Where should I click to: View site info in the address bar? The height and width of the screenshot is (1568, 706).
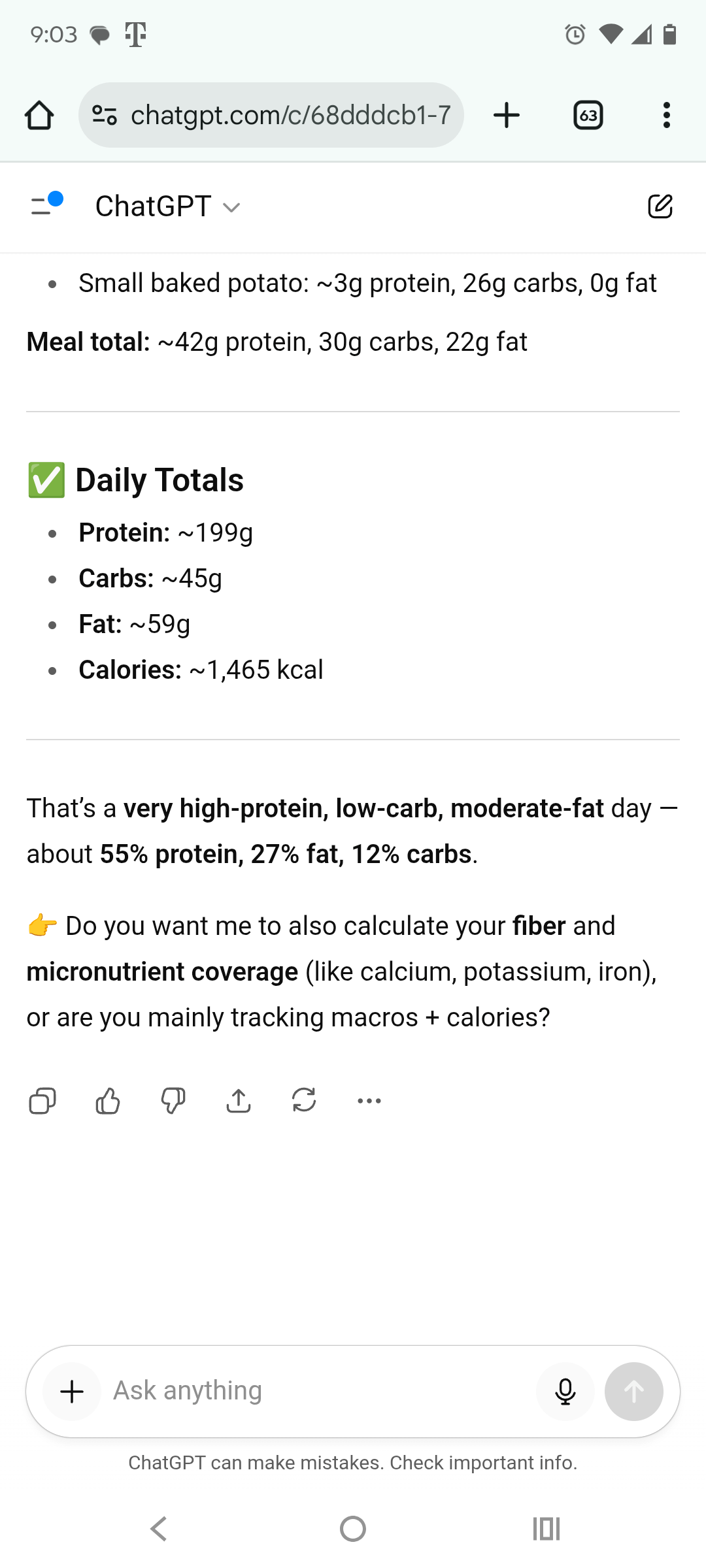point(105,116)
